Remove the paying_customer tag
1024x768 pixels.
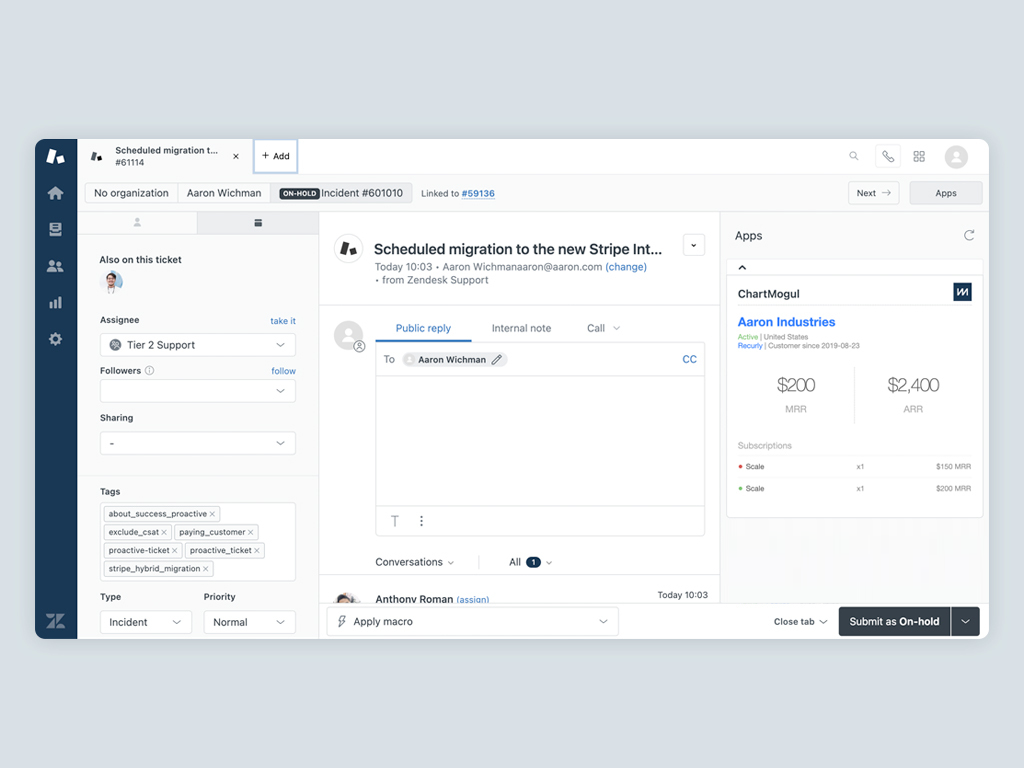(251, 532)
